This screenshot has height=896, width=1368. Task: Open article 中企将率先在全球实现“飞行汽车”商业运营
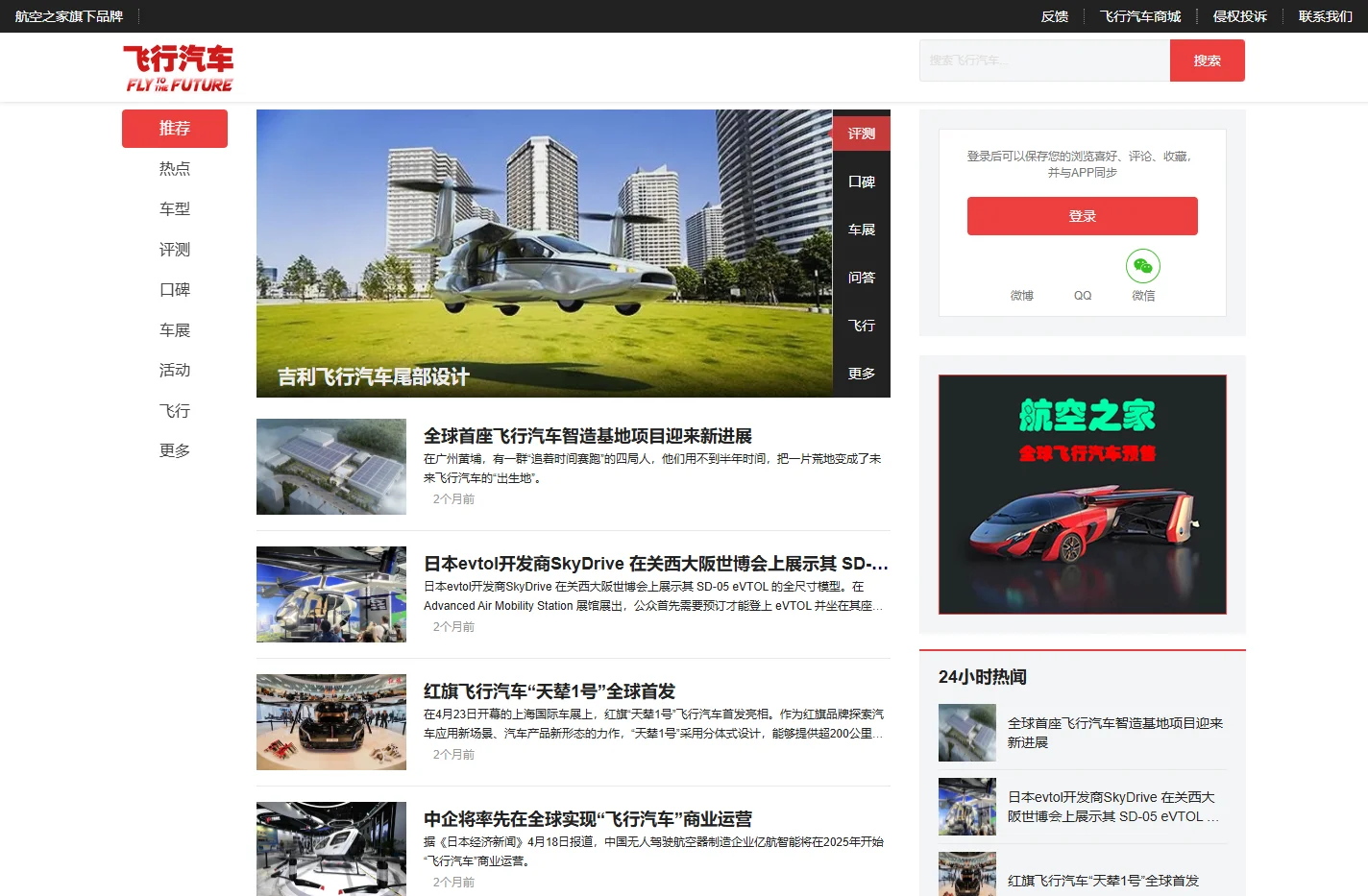(x=588, y=819)
